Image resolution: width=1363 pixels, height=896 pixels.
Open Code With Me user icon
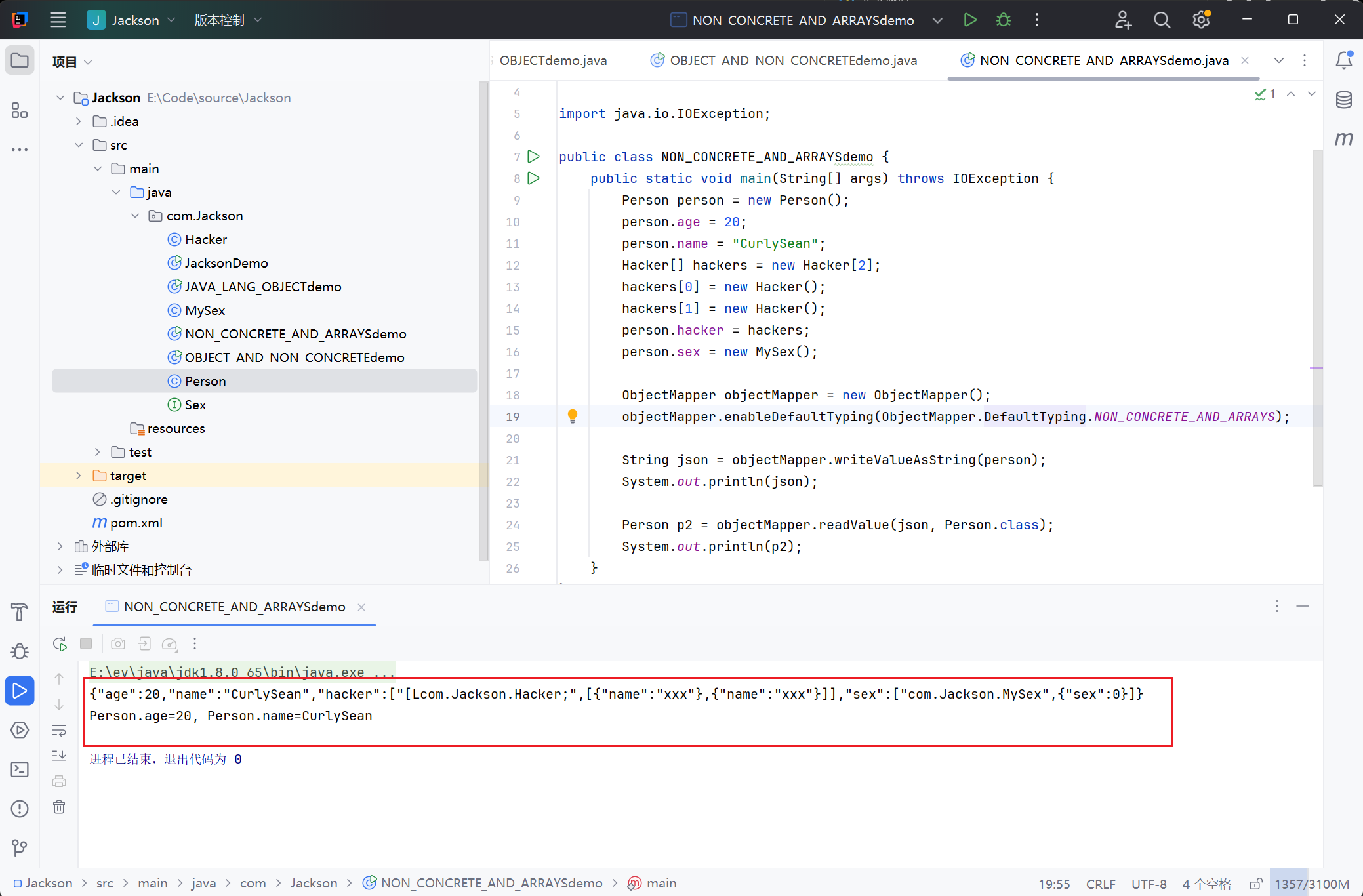tap(1123, 20)
